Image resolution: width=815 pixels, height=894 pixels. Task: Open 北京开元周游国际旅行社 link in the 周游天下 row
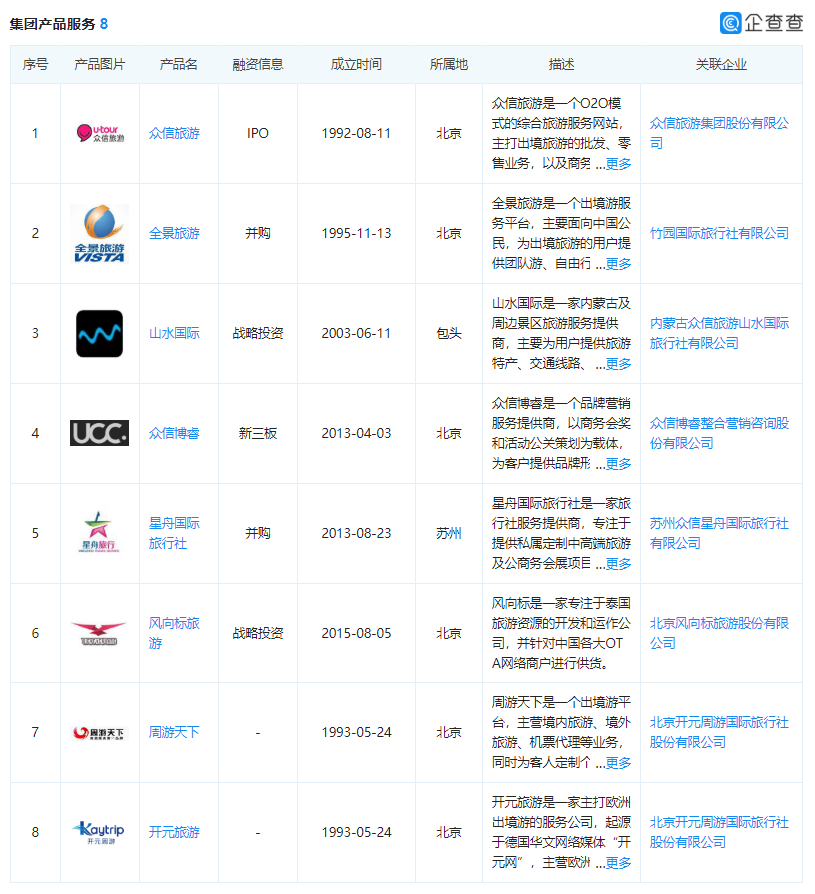coord(719,732)
